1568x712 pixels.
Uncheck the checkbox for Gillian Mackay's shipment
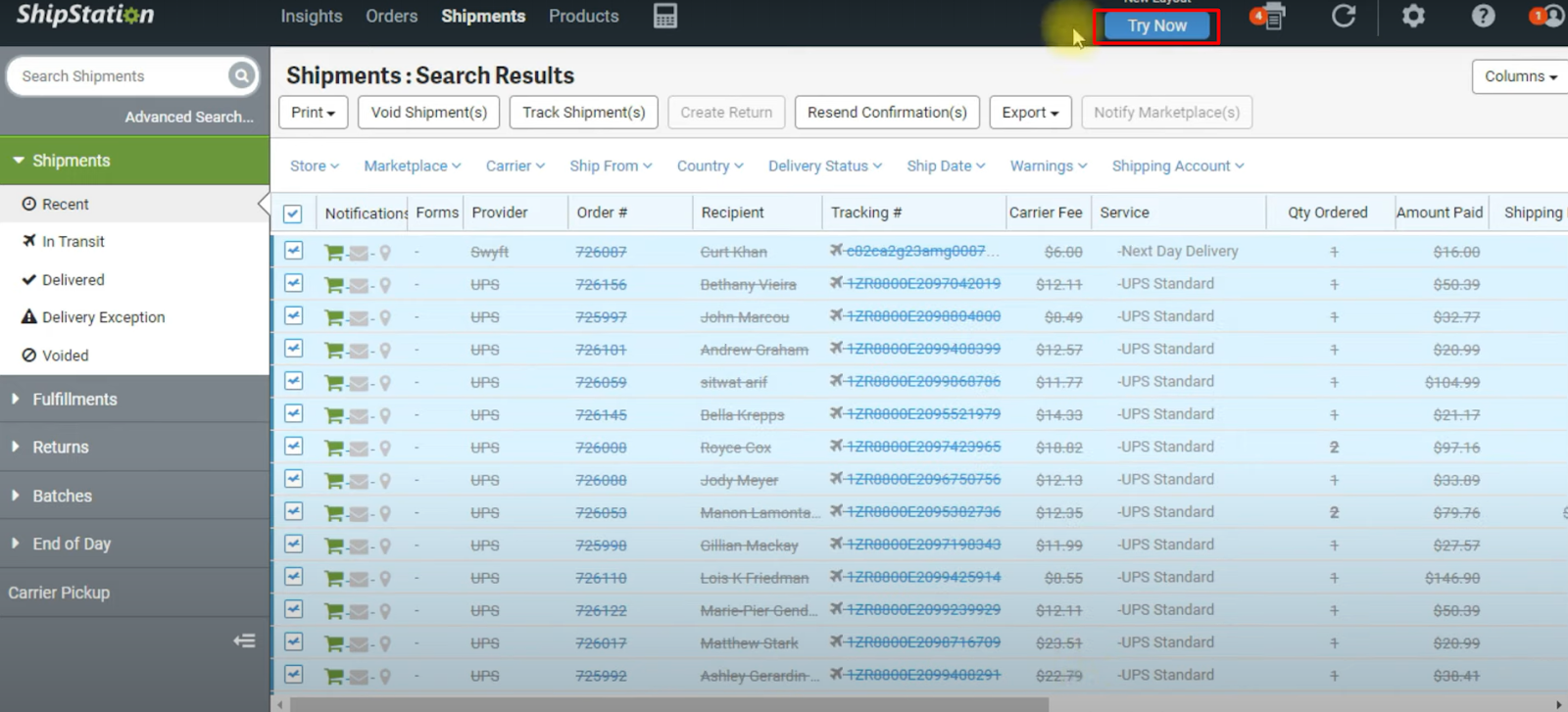[293, 544]
